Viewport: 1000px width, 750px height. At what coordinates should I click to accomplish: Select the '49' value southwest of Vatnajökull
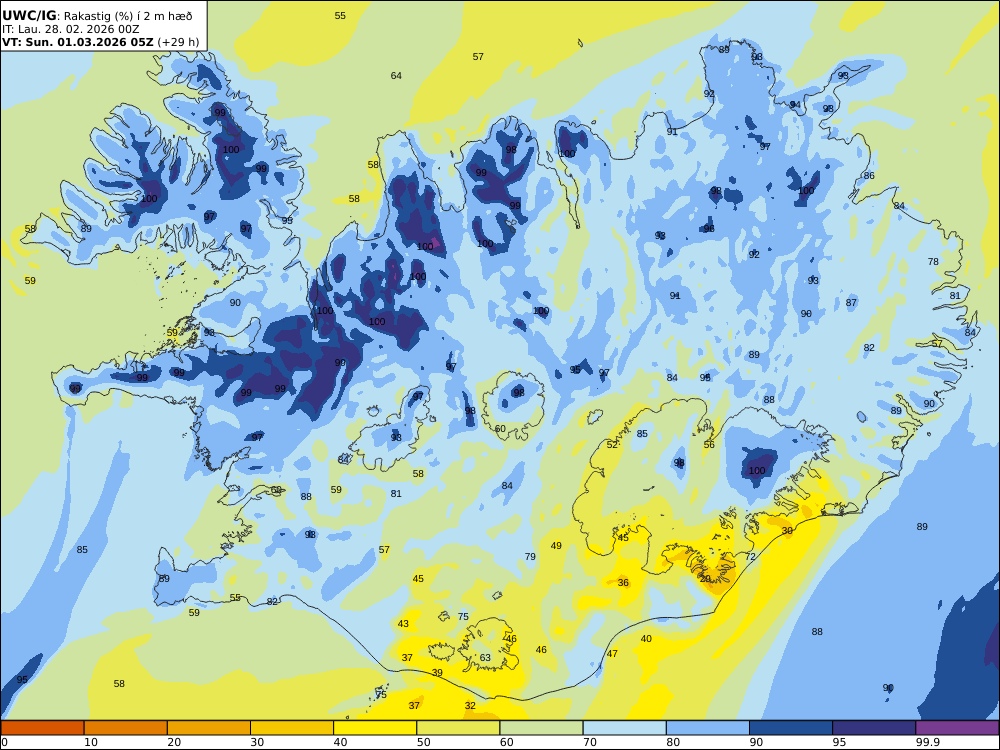pyautogui.click(x=556, y=546)
